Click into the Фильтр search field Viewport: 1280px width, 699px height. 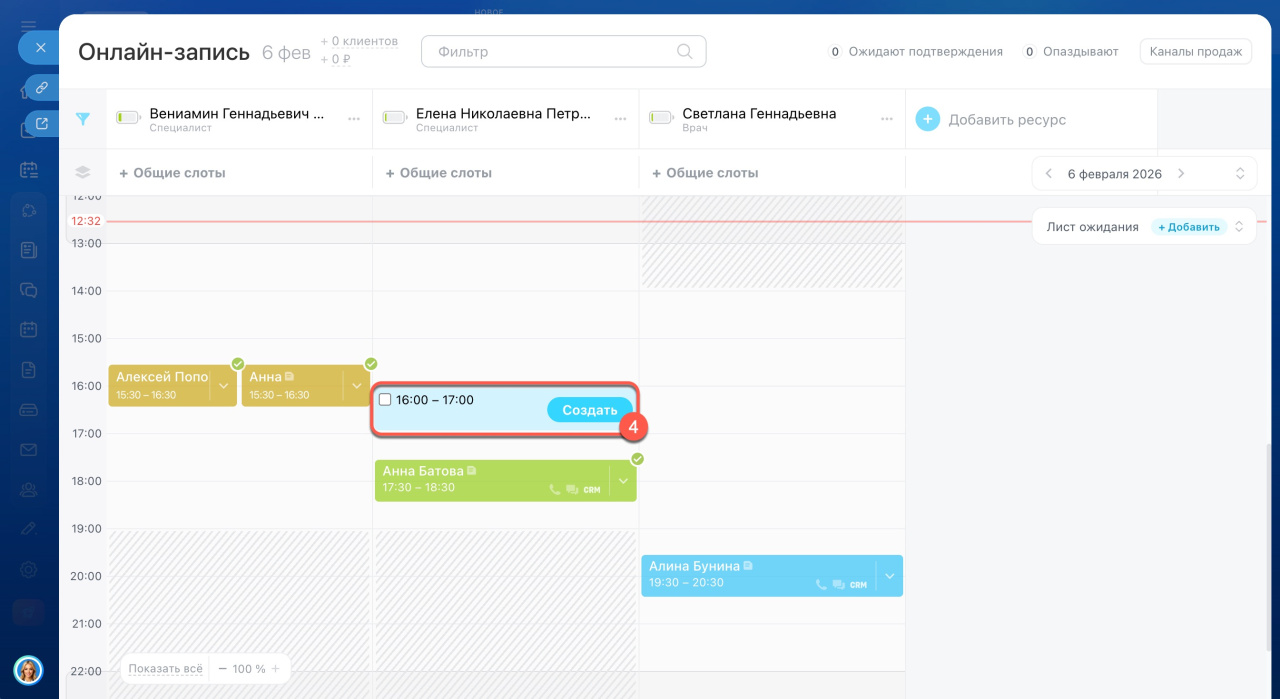pos(564,51)
